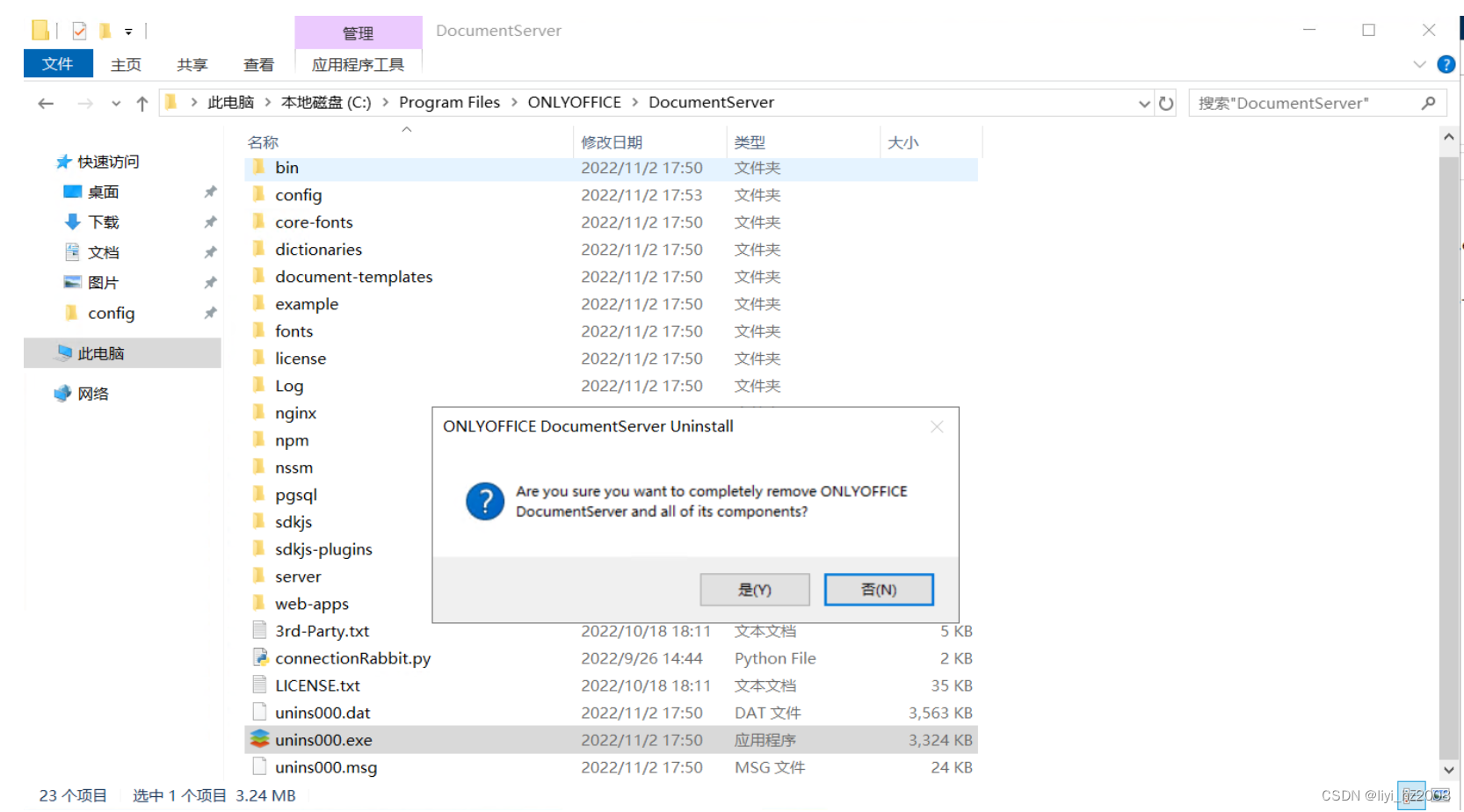The height and width of the screenshot is (812, 1464).
Task: Select the nginx folder icon
Action: 258,412
